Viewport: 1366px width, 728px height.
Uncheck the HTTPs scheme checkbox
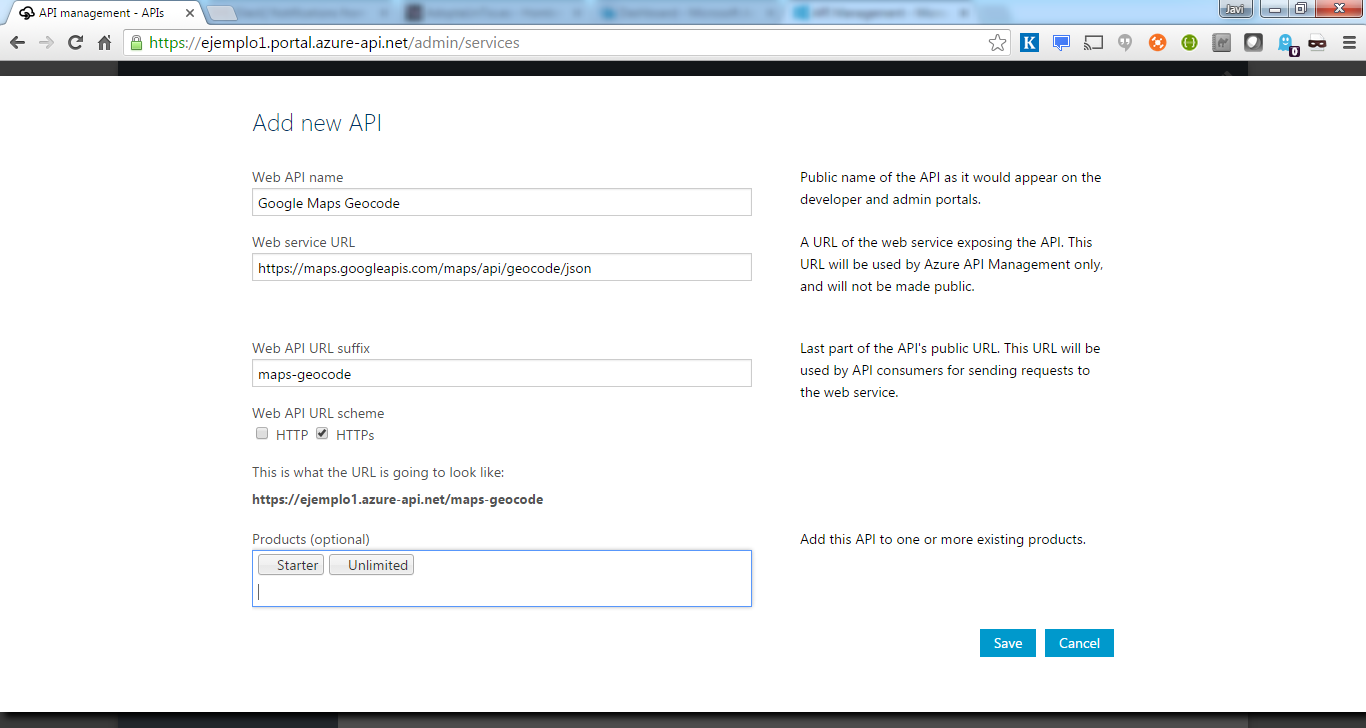pyautogui.click(x=321, y=432)
